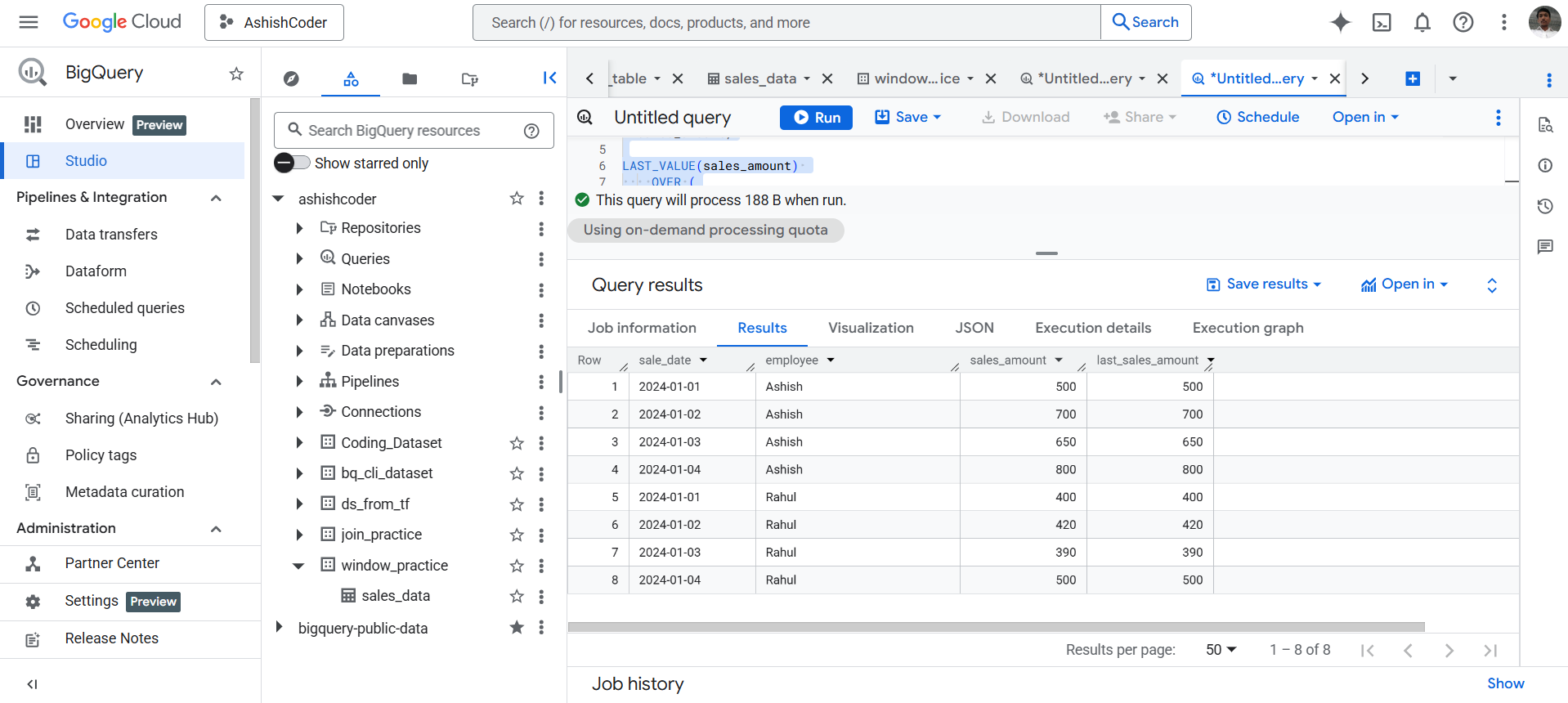This screenshot has width=1568, height=703.
Task: Collapse the Governance section
Action: point(216,382)
